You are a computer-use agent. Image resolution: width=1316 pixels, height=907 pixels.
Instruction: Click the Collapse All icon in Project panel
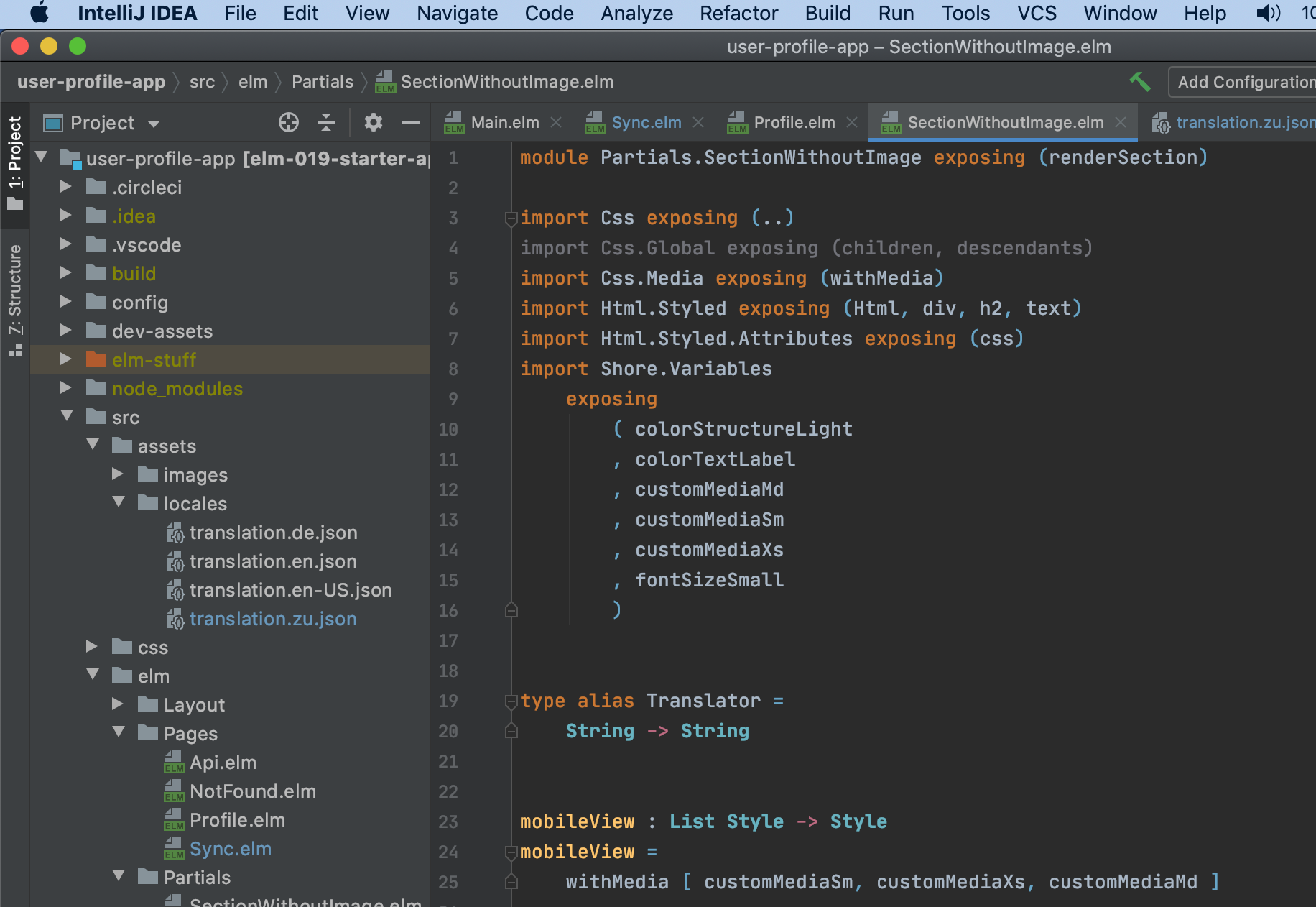(x=326, y=123)
